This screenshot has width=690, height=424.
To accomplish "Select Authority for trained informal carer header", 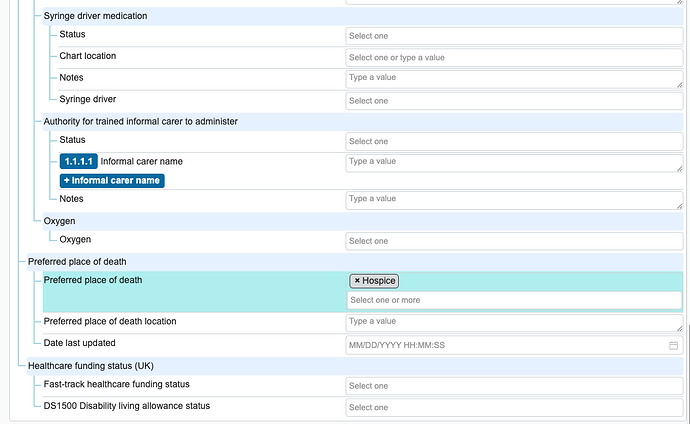I will point(363,122).
